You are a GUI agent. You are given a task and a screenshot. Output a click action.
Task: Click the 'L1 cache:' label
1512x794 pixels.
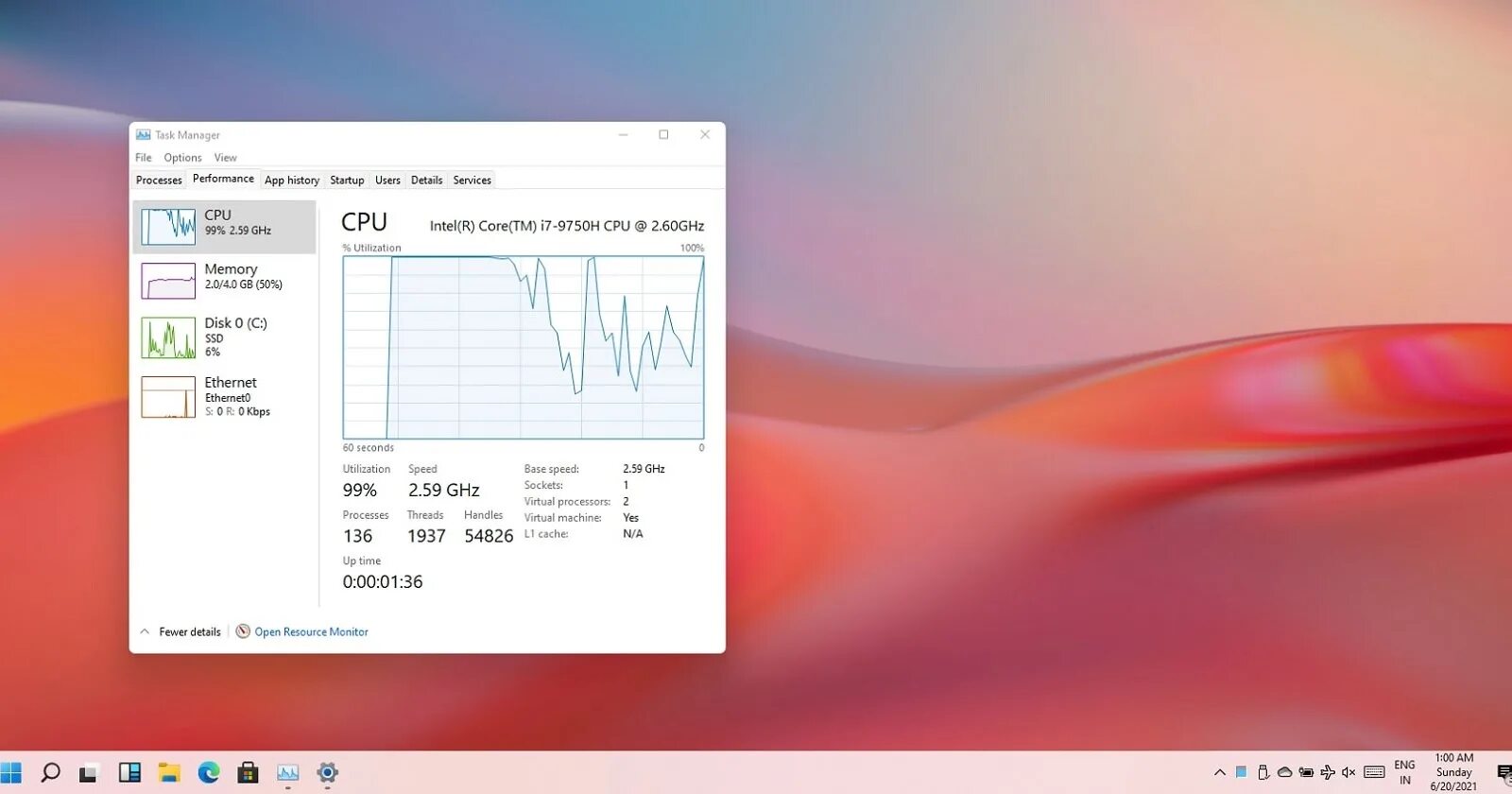click(x=546, y=534)
